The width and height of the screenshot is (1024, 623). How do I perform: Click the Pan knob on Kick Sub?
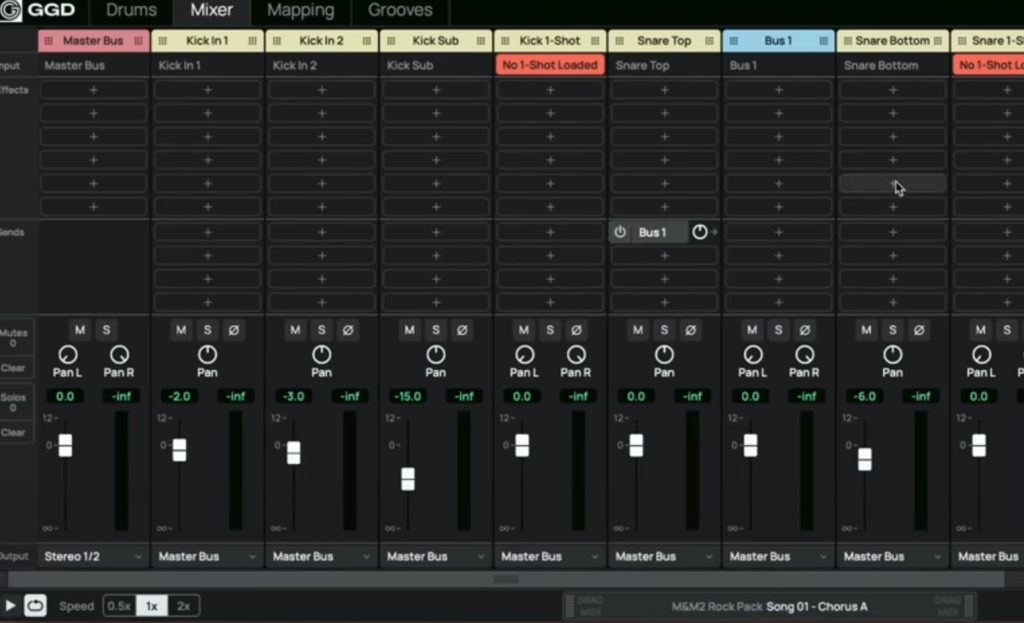(436, 355)
